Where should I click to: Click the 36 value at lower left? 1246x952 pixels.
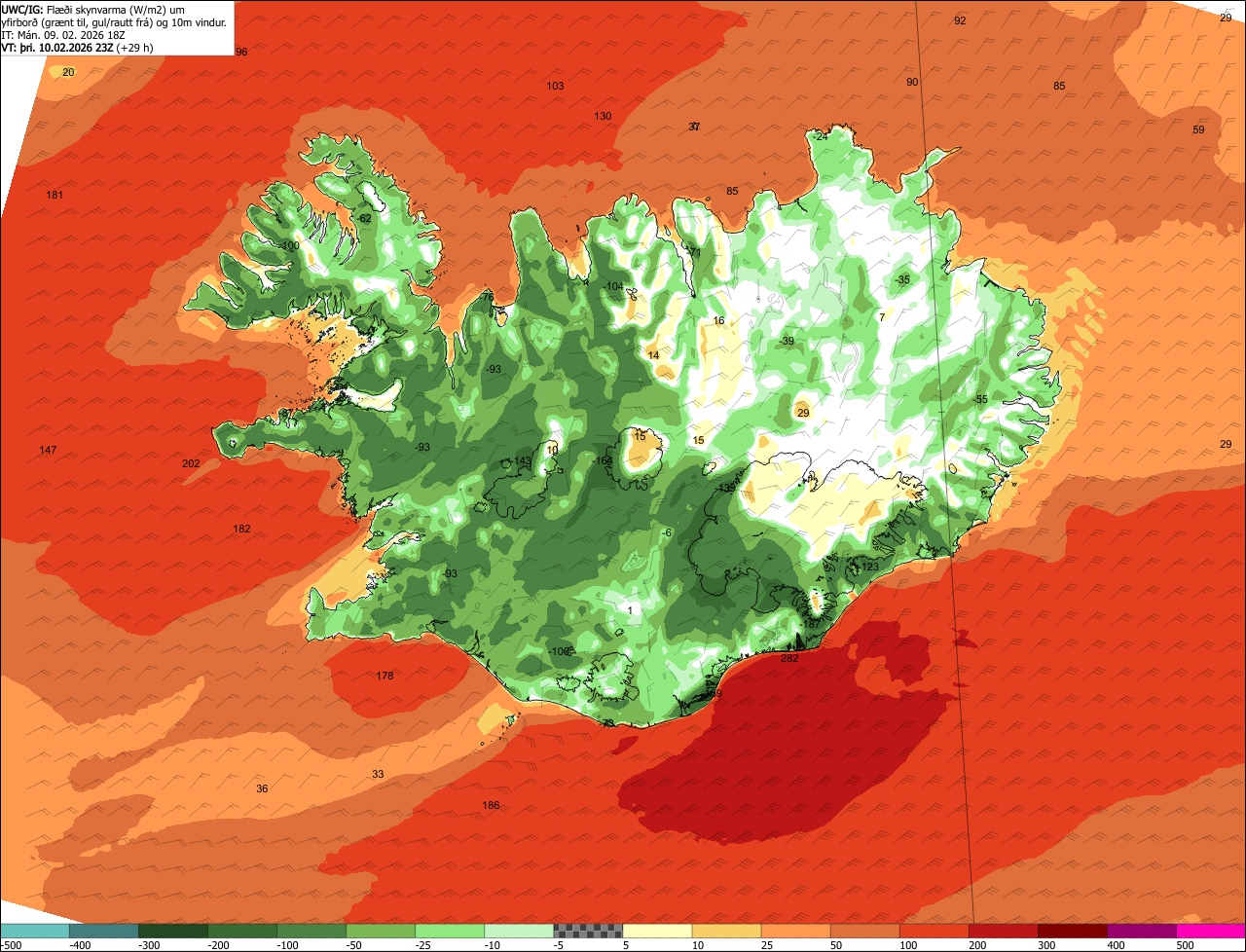pos(262,788)
